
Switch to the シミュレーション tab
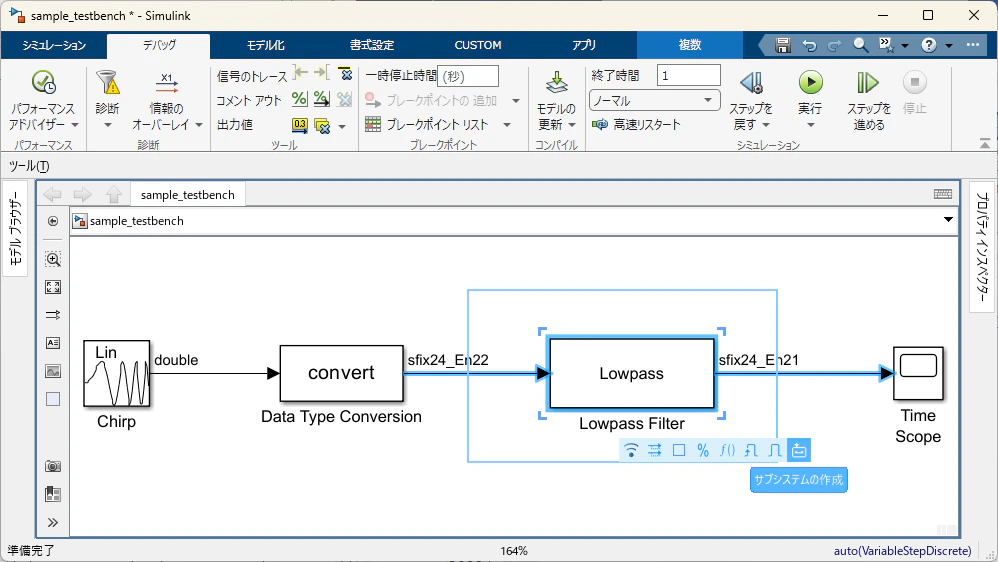click(x=54, y=45)
